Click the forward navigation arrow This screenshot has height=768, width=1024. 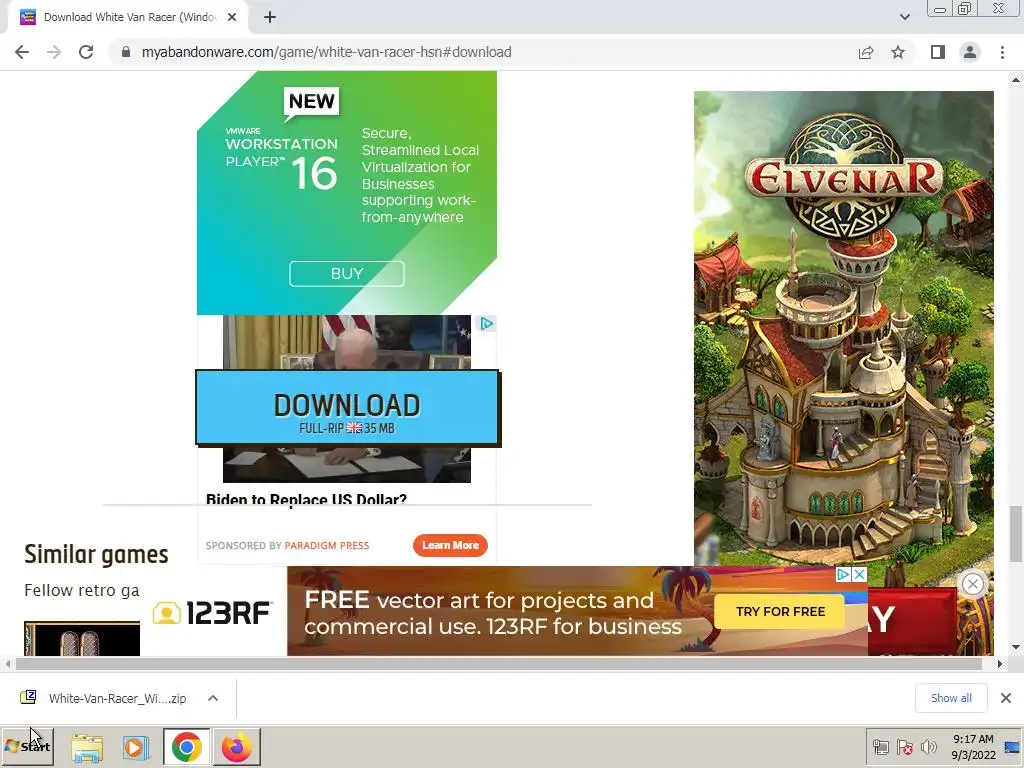click(x=54, y=52)
